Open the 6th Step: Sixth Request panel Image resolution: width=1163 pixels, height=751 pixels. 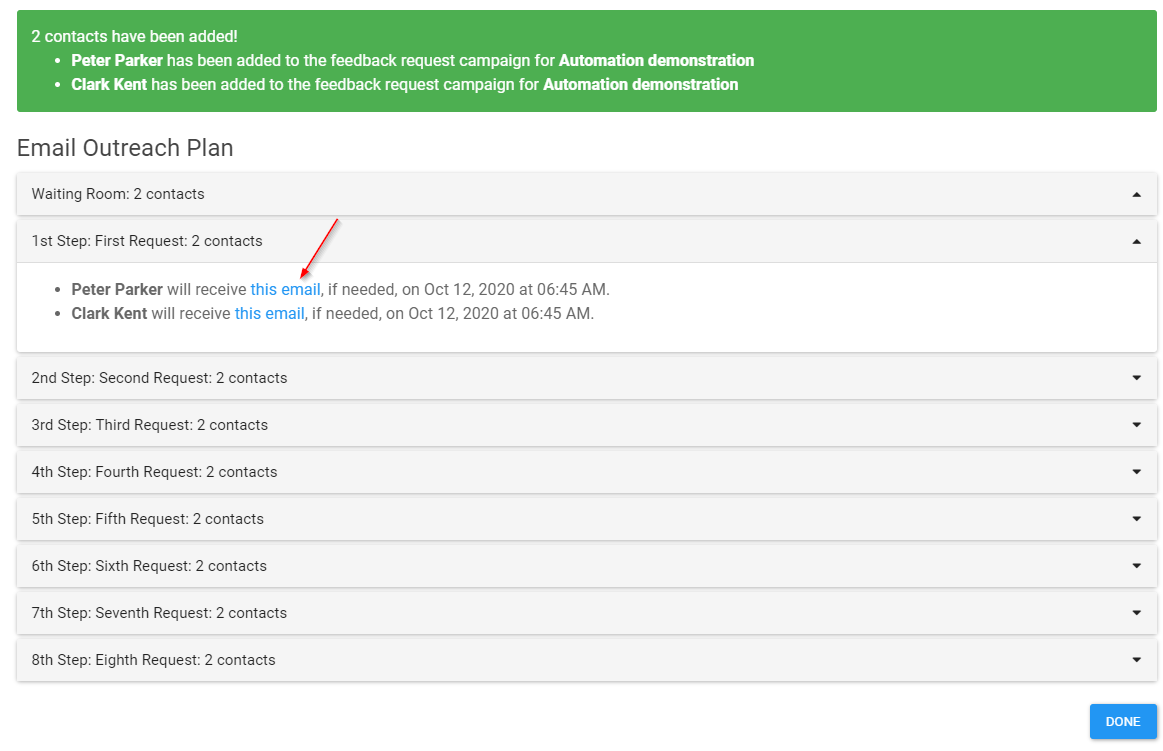tap(587, 566)
